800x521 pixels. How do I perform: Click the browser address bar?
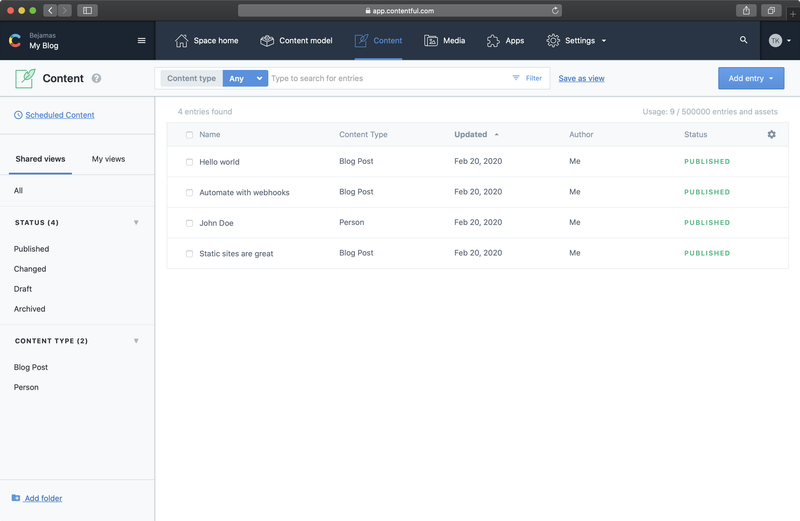click(x=399, y=10)
